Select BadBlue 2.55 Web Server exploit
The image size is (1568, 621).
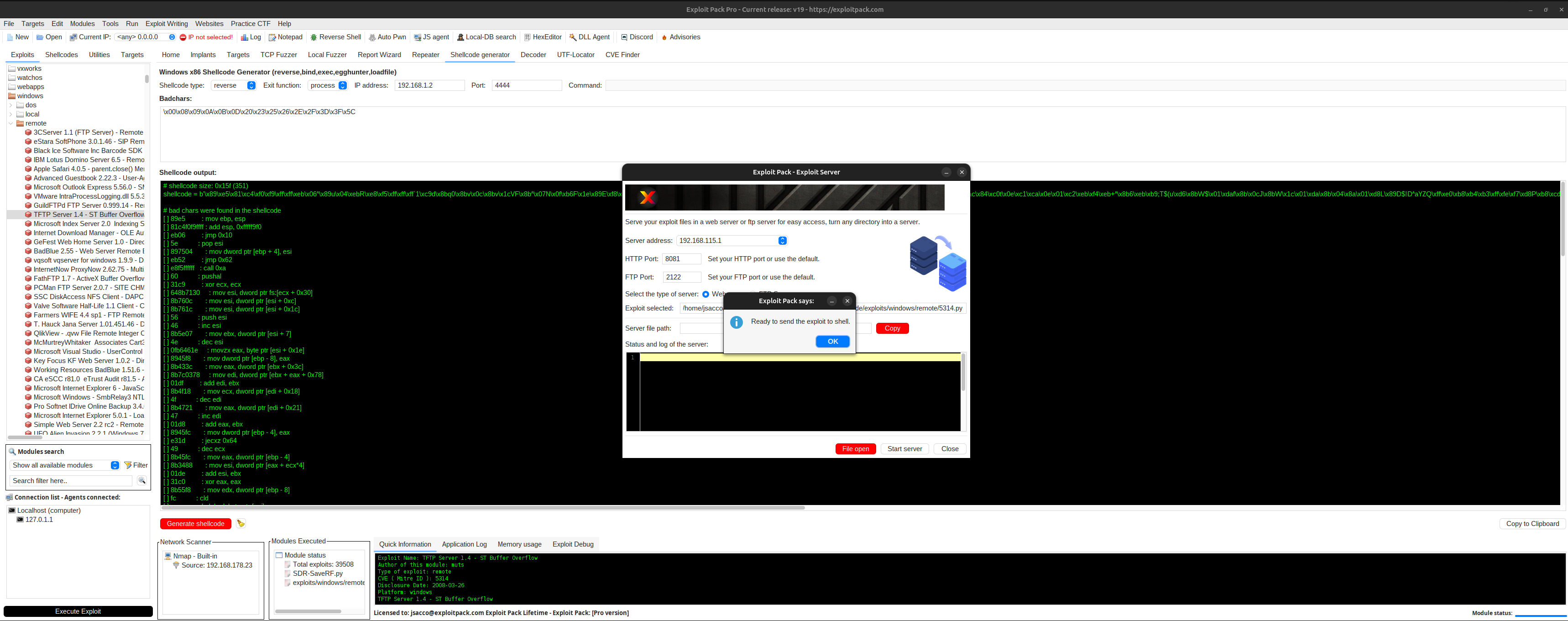84,251
